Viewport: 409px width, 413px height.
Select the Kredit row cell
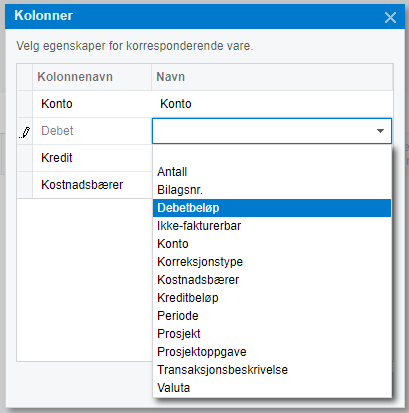point(92,158)
